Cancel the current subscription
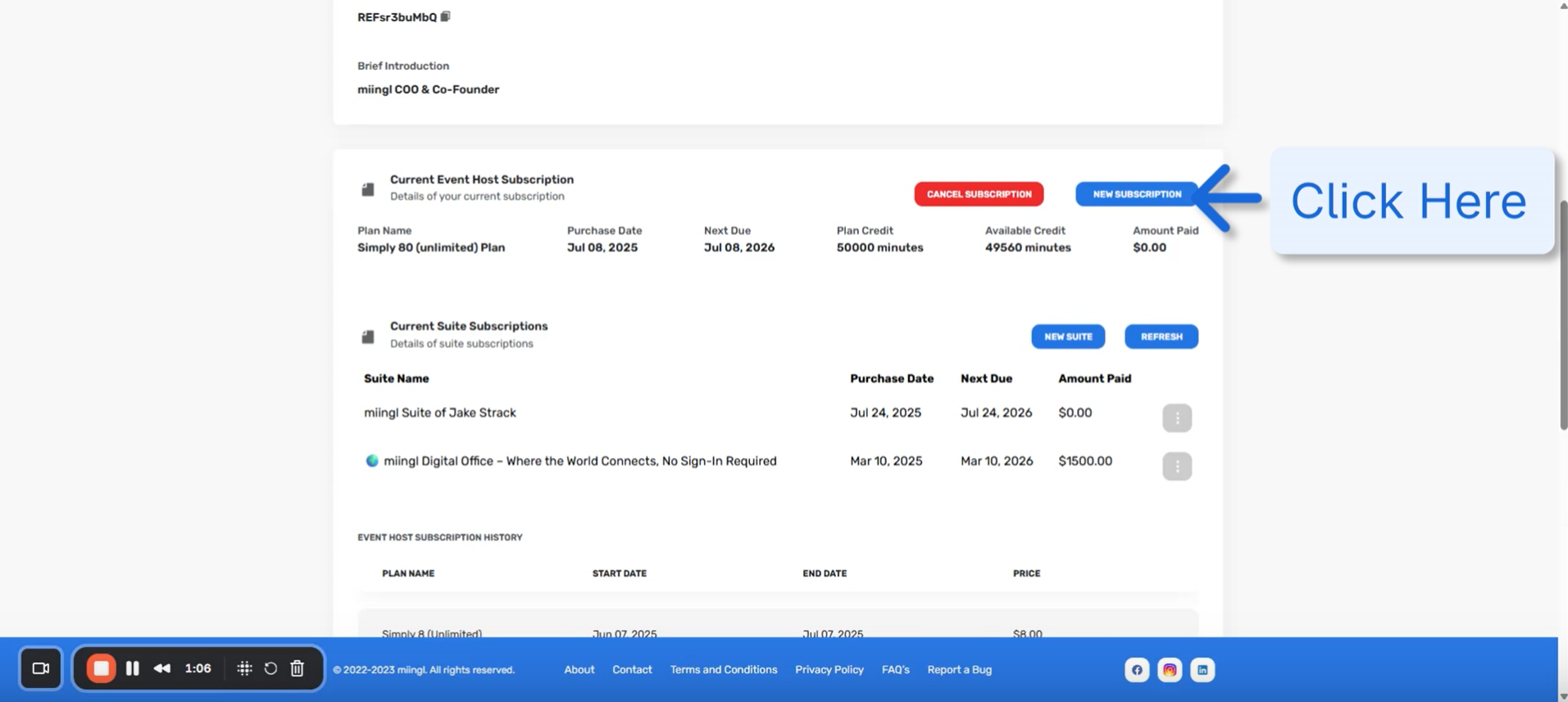 coord(979,194)
